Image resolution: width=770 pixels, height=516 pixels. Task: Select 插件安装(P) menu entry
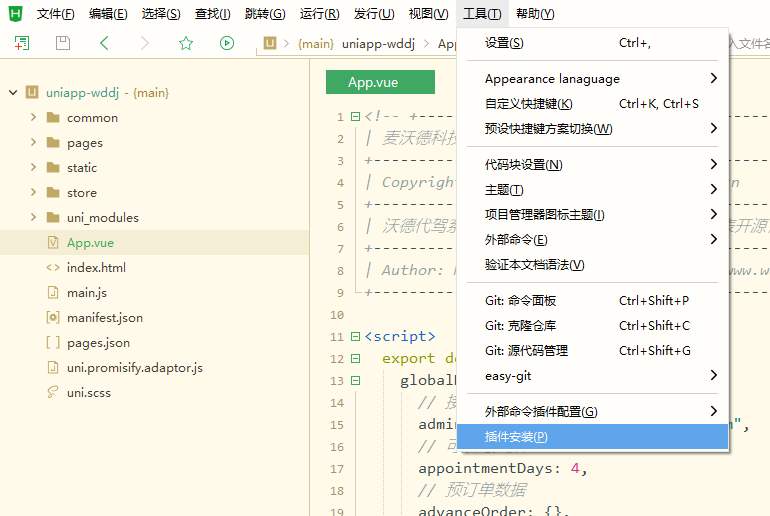pos(593,436)
